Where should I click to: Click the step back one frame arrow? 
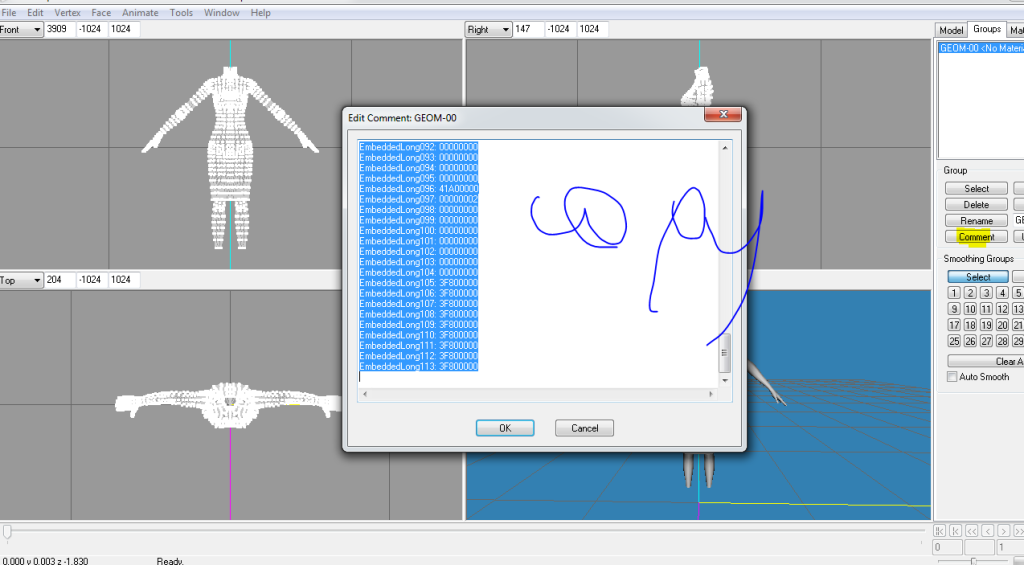[x=989, y=531]
